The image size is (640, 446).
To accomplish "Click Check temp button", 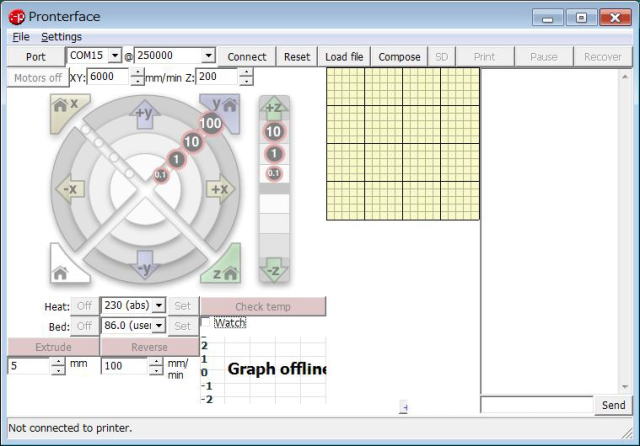I will (x=263, y=306).
